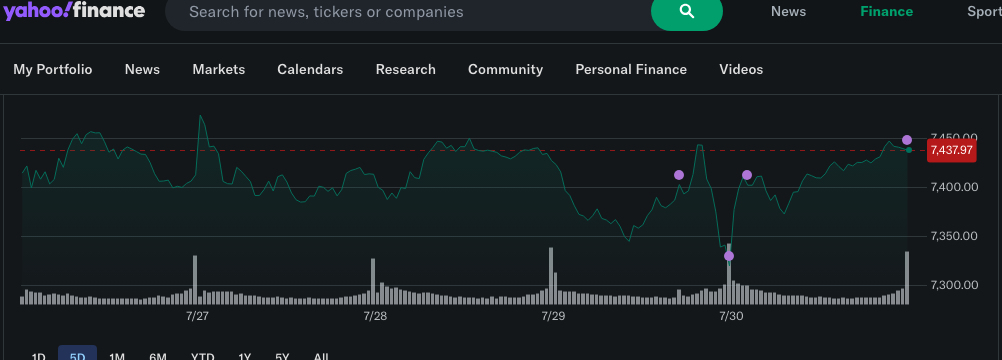
Task: Click the tall volume bar above 7/28
Action: (x=373, y=281)
